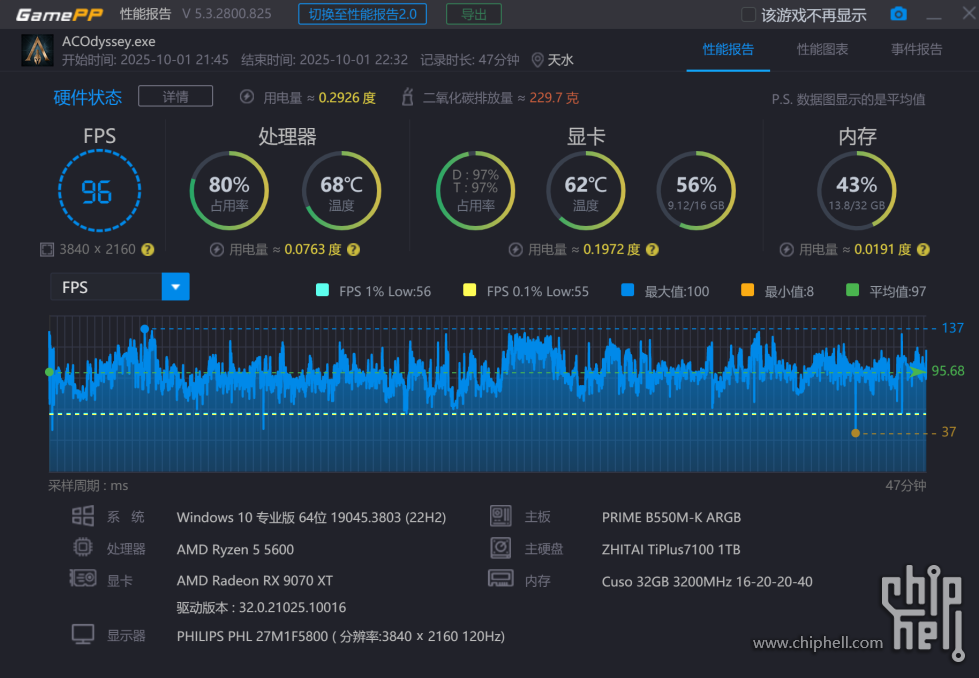
Task: Toggle the 平均值 legend series
Action: tap(852, 291)
